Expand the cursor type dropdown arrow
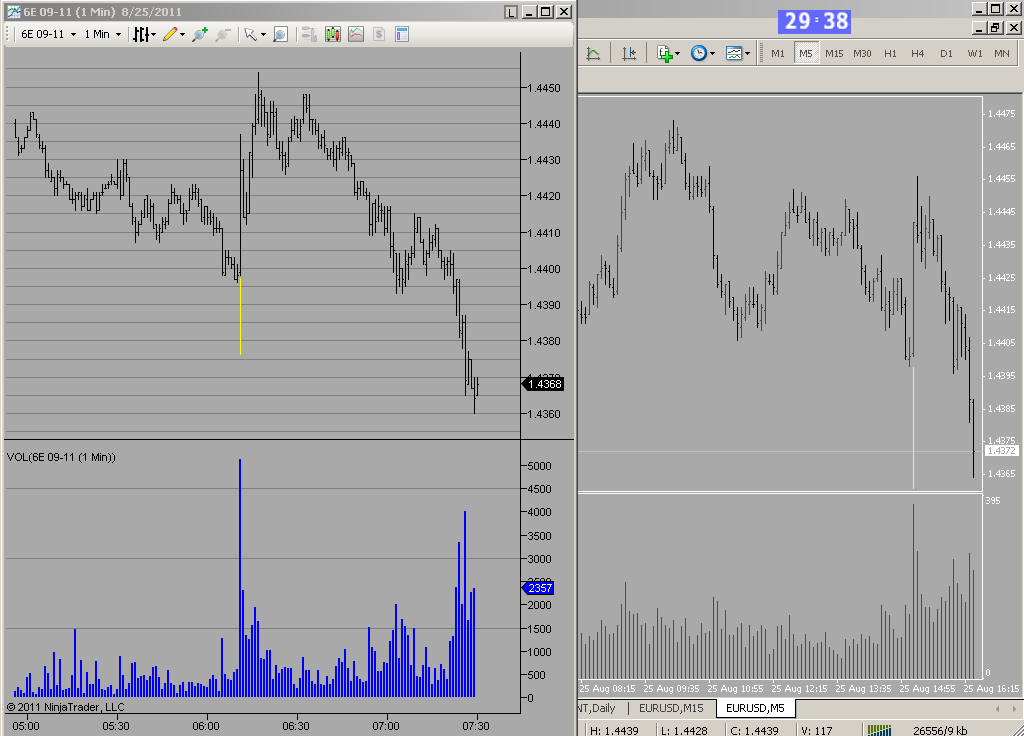Screen dimensions: 1024x736 tap(263, 35)
